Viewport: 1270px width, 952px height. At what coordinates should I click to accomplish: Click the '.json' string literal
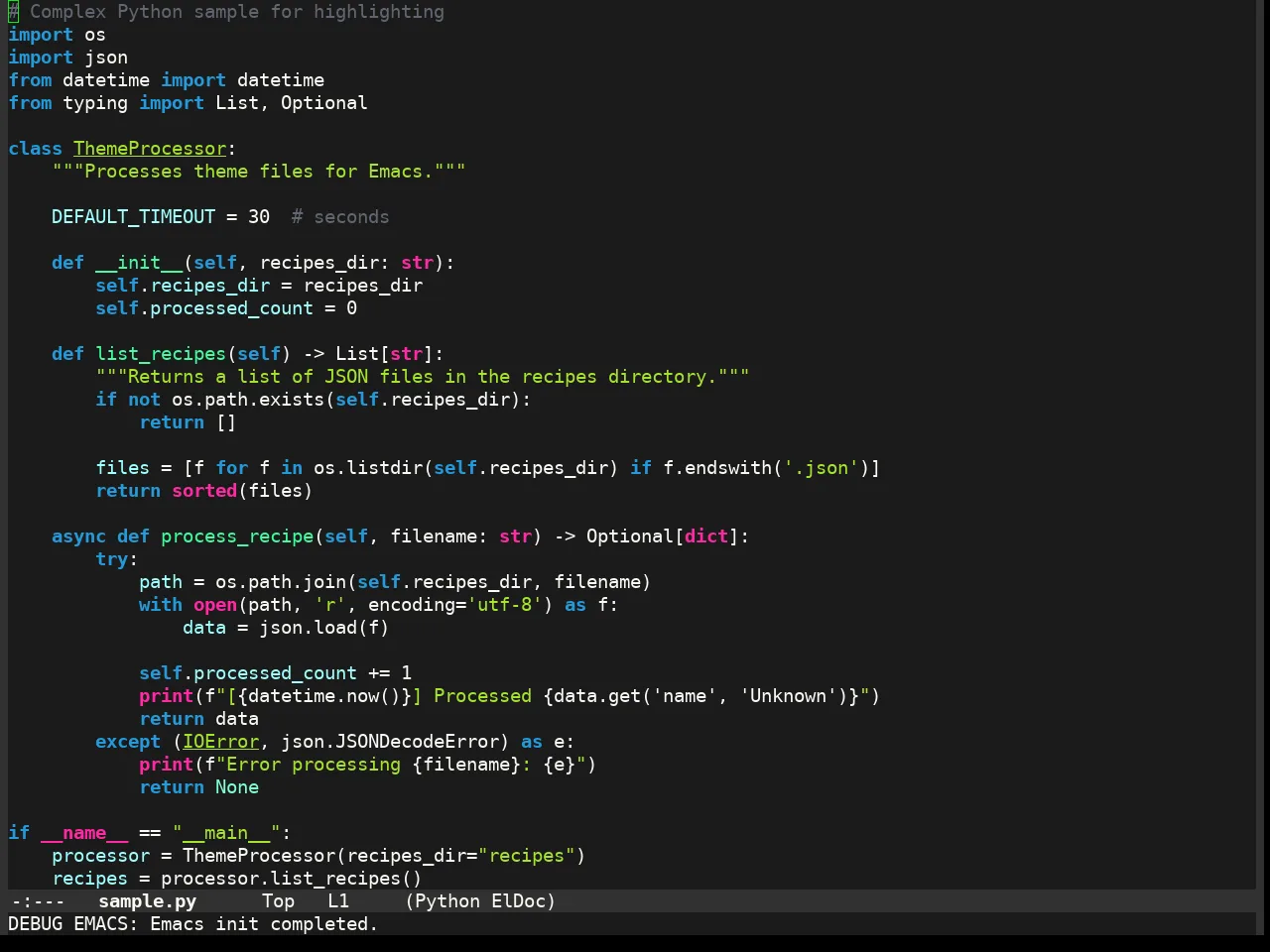[821, 468]
